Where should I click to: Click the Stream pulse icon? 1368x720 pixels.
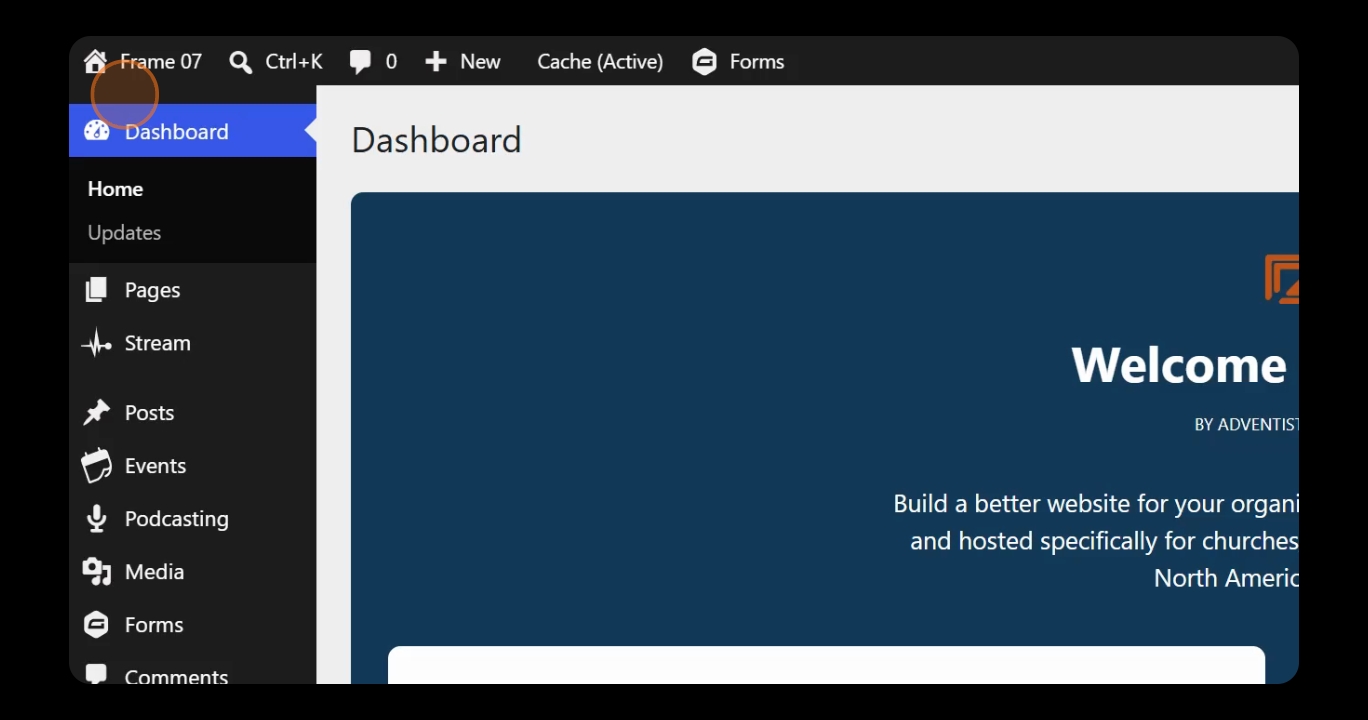[96, 343]
